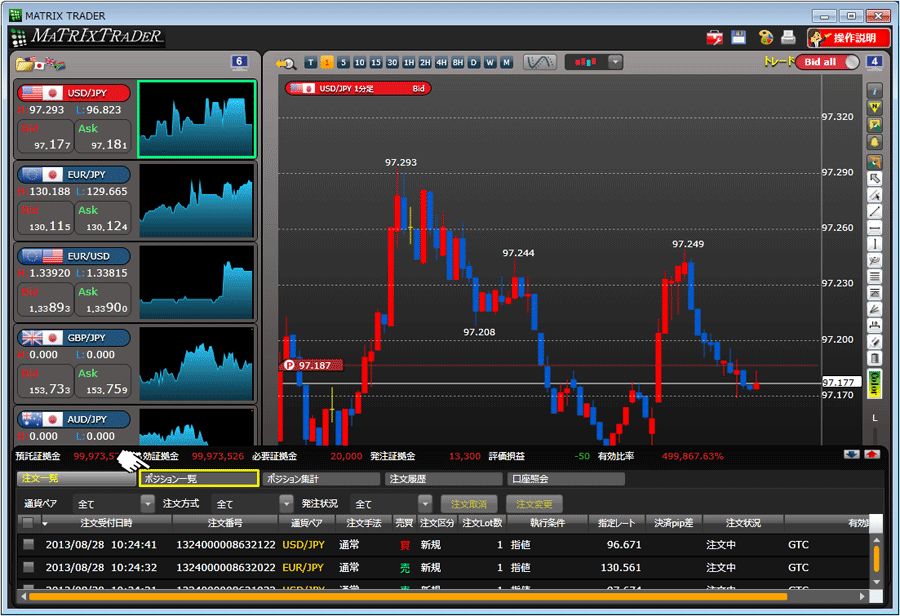Viewport: 900px width, 616px height.
Task: Open the 操作説明 help button
Action: click(848, 38)
